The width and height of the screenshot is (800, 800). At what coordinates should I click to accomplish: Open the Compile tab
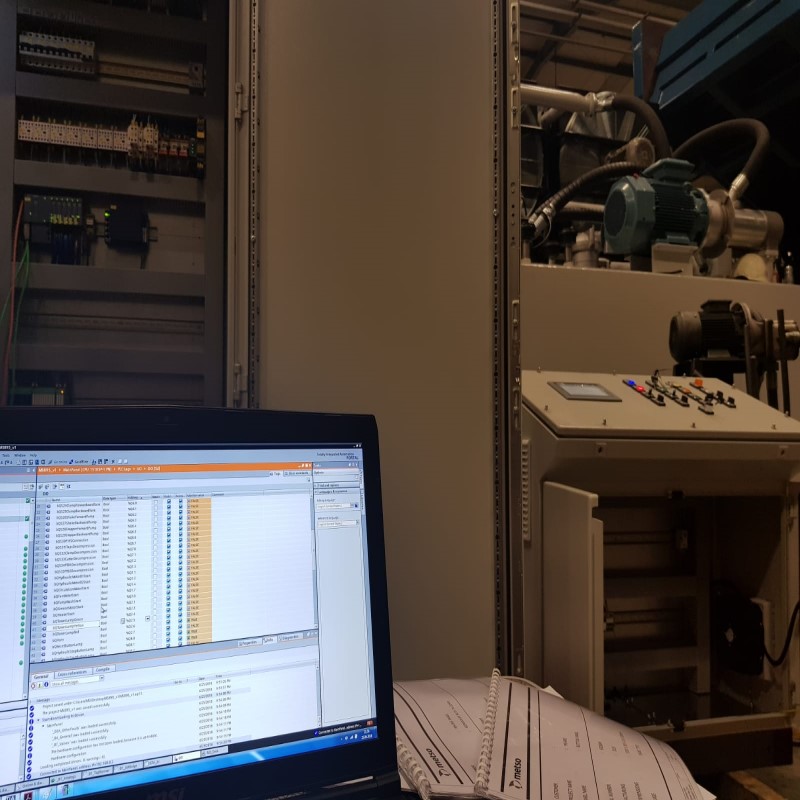103,669
